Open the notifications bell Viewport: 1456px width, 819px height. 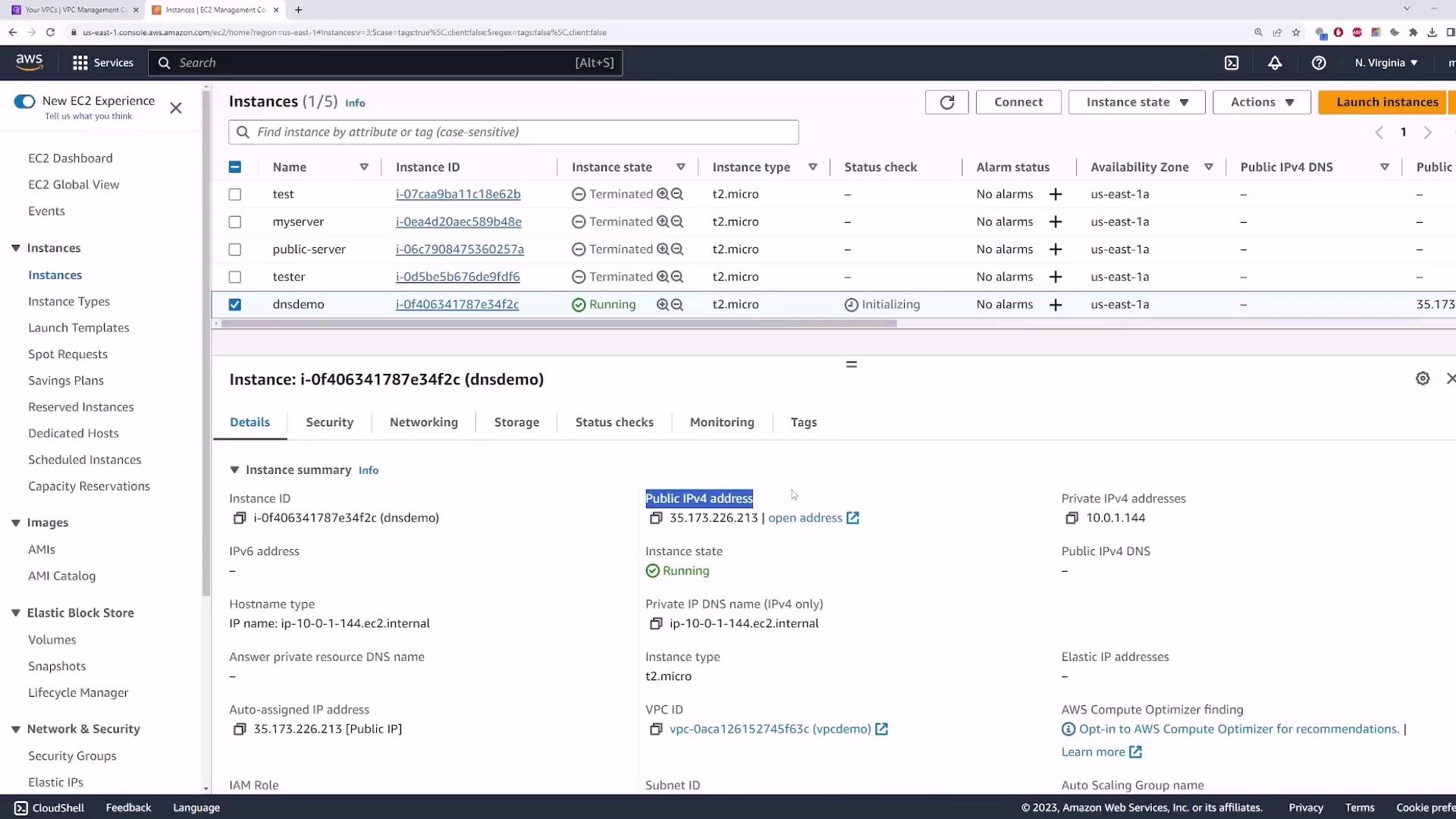1275,63
